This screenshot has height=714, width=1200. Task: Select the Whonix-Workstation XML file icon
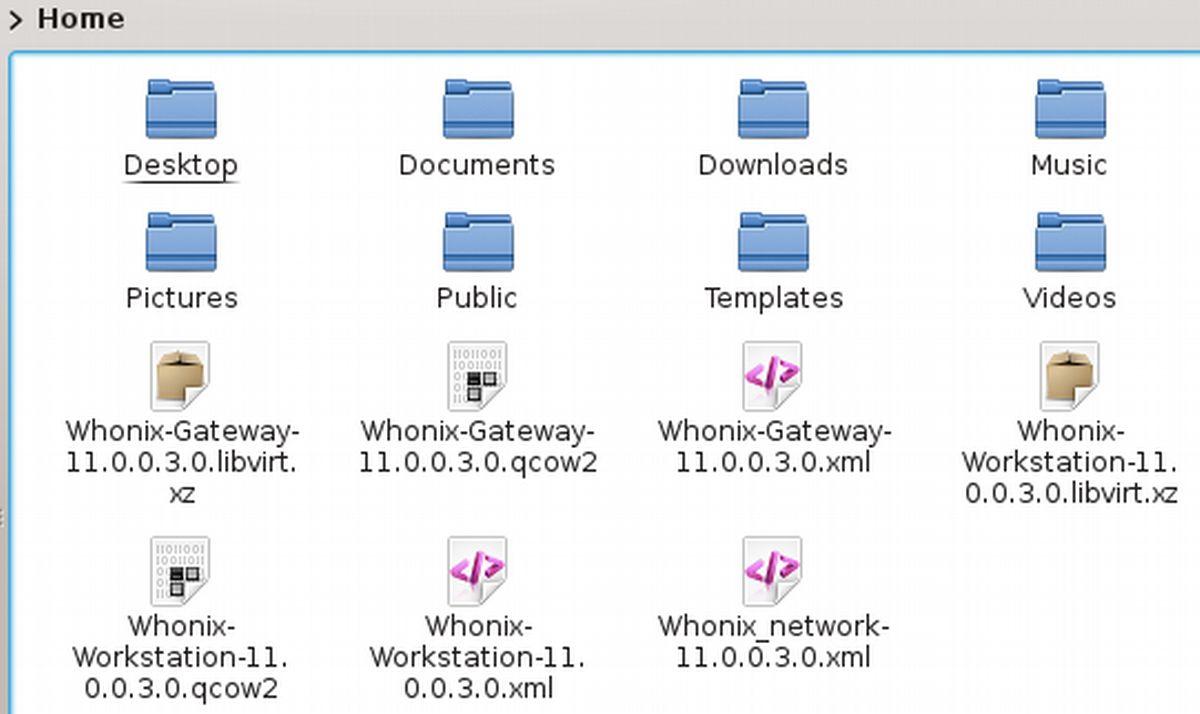(x=477, y=570)
